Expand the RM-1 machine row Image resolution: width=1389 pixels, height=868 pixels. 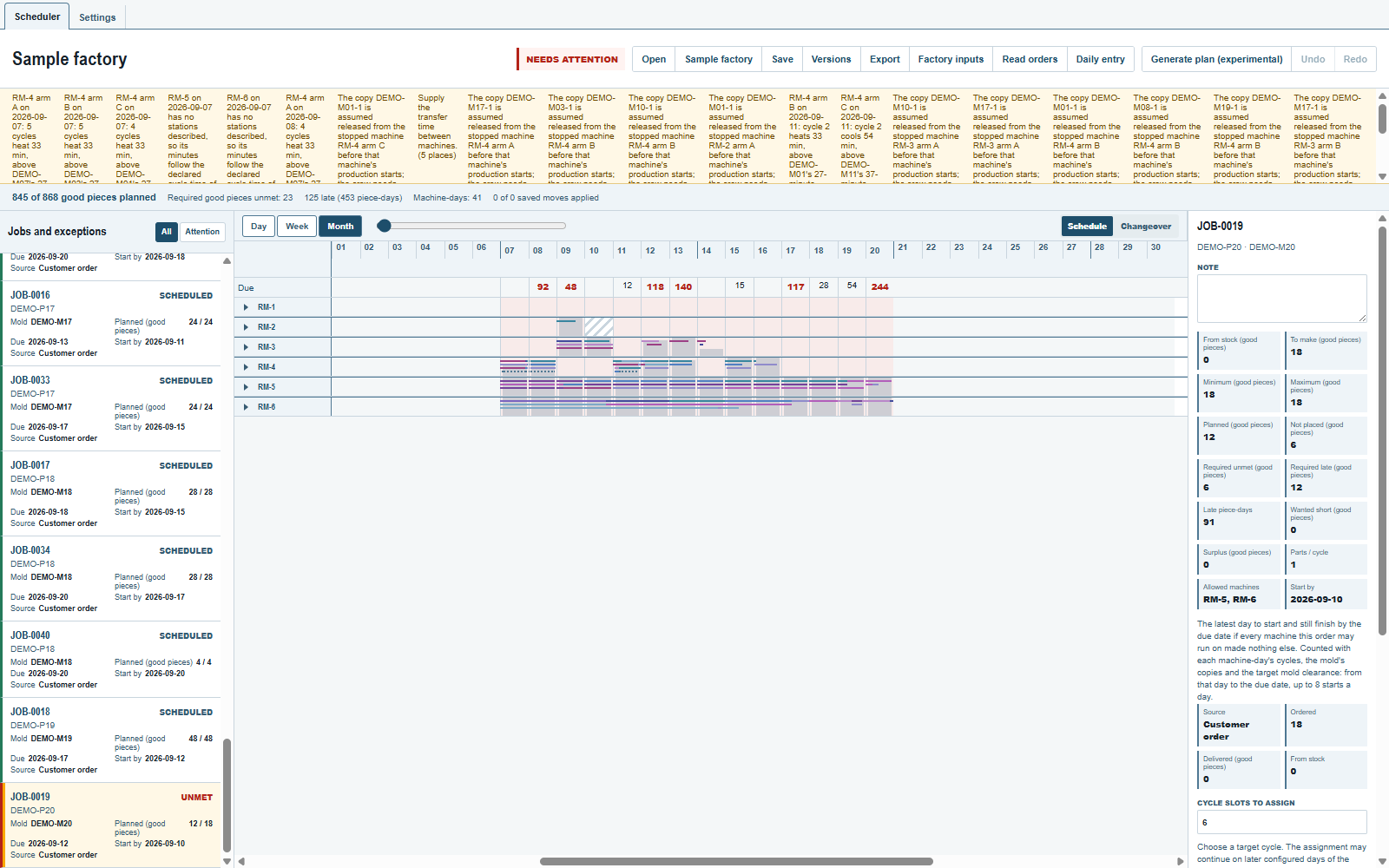[x=247, y=307]
